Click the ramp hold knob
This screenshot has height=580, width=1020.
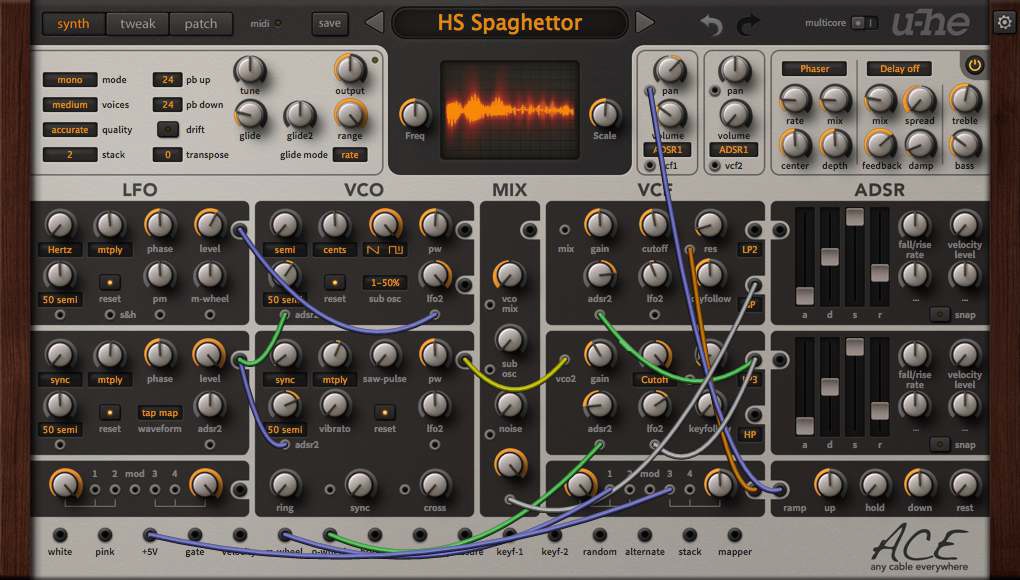[874, 484]
